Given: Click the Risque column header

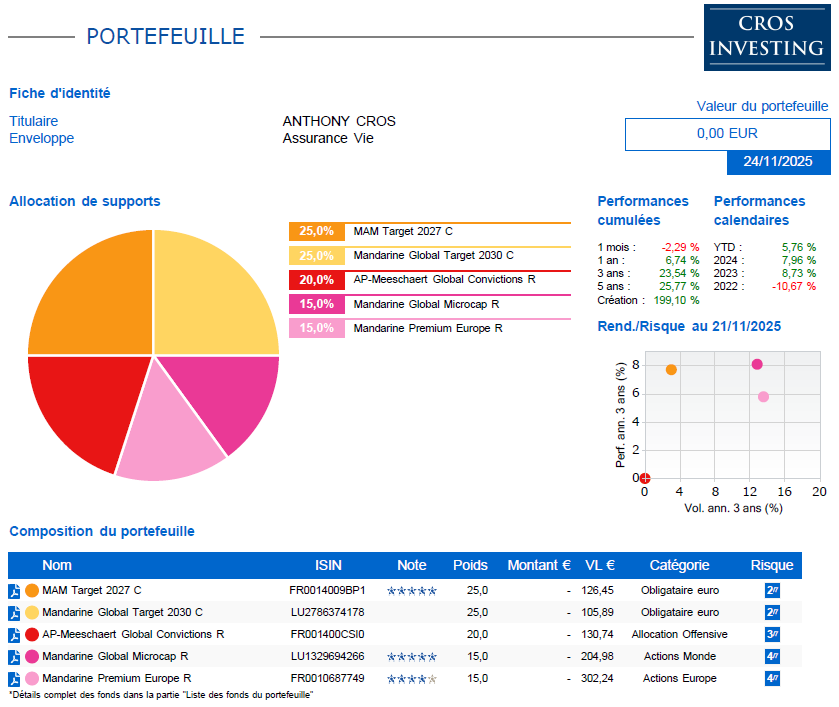Looking at the screenshot, I should [x=772, y=565].
